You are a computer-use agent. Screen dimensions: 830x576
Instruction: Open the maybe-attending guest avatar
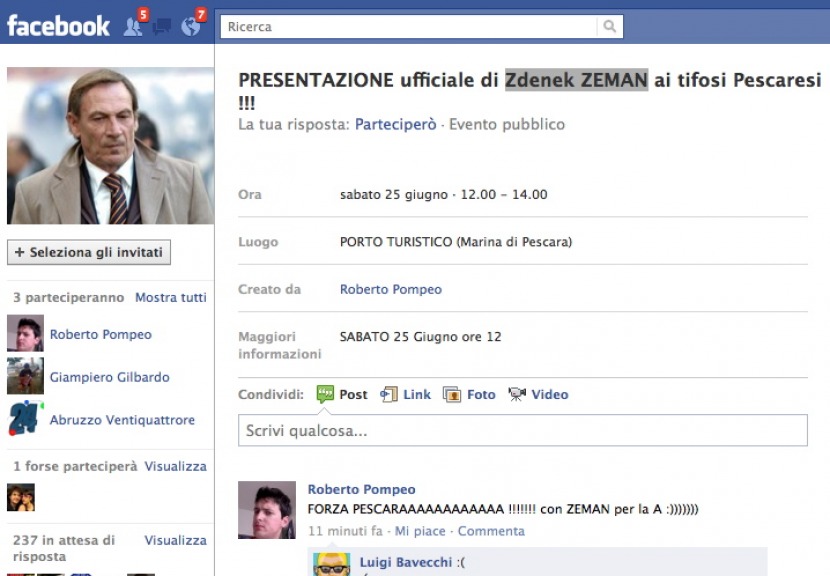(21, 497)
